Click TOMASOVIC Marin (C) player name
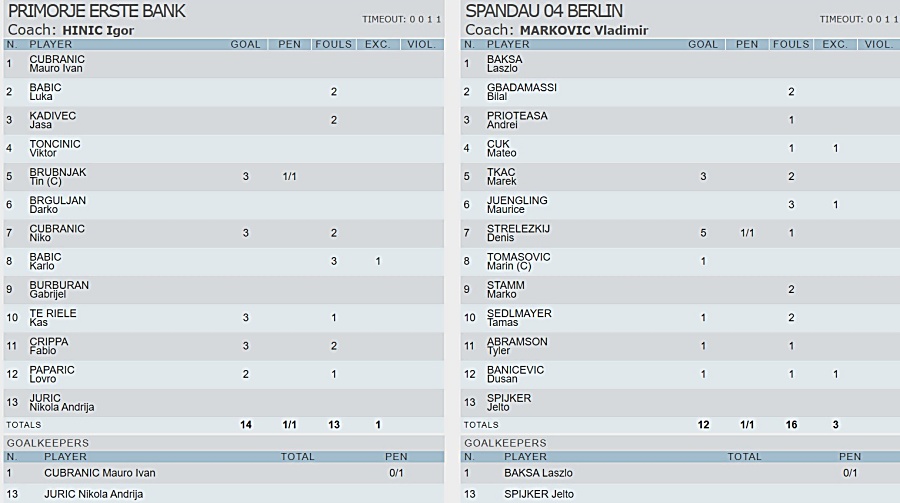 (518, 261)
